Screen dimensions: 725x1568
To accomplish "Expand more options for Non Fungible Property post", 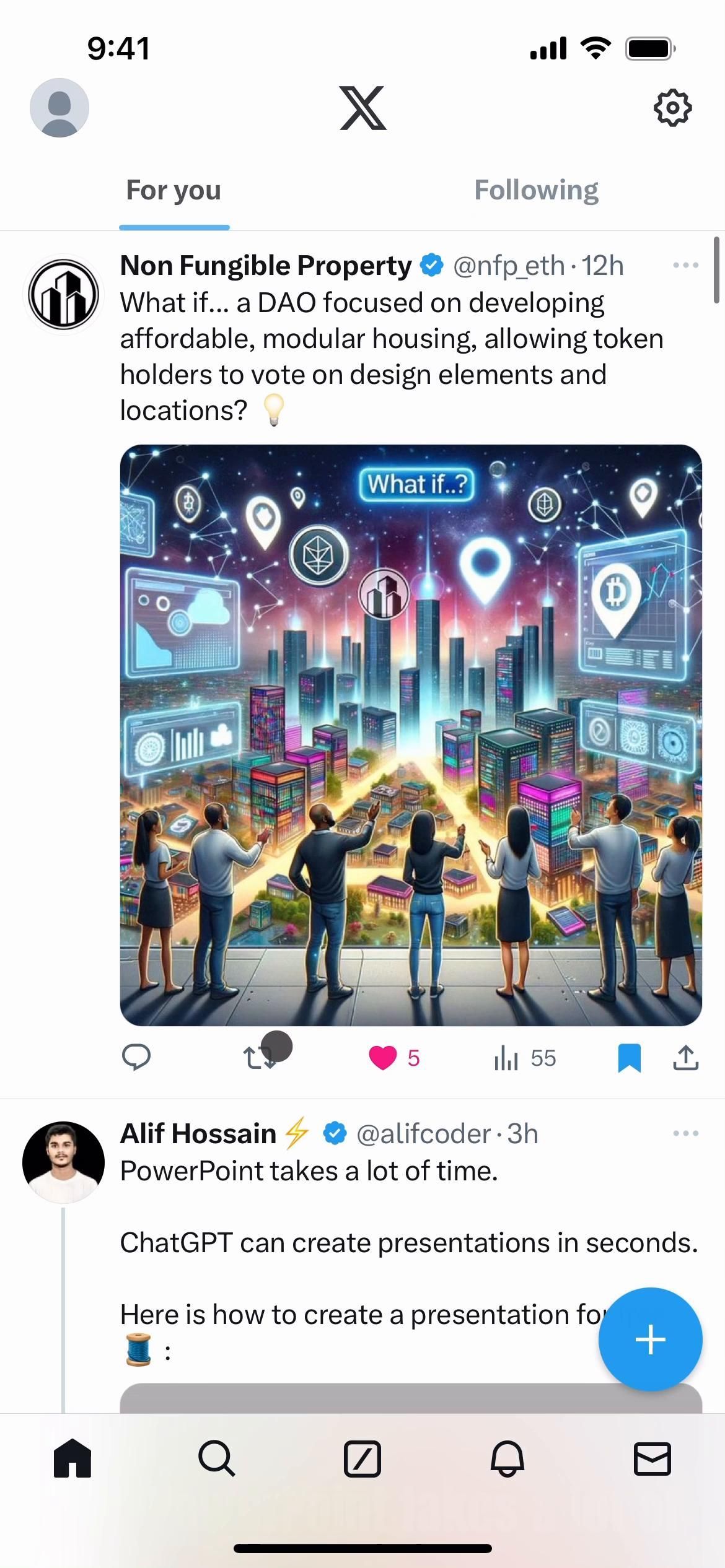I will [686, 265].
